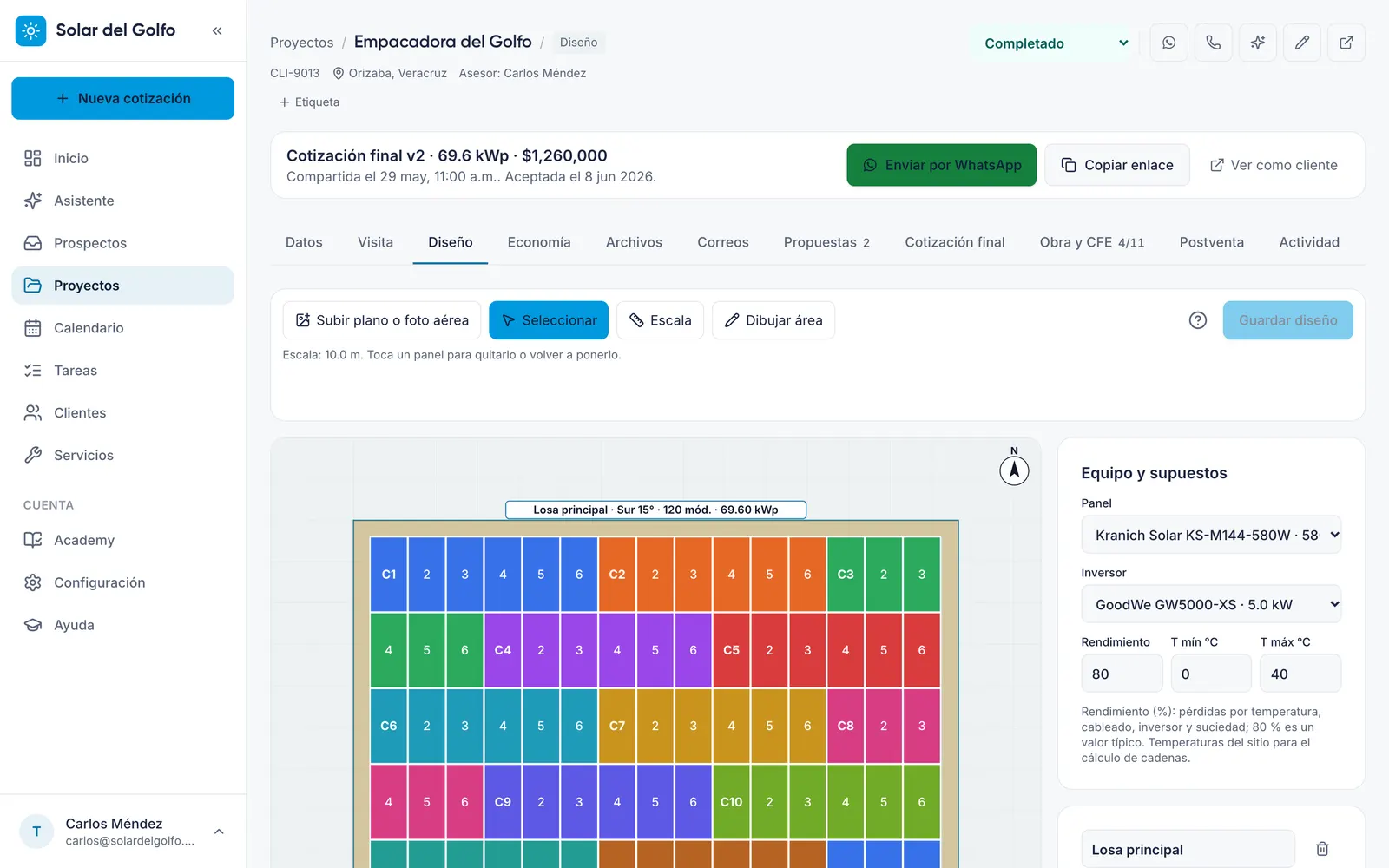Open project in new window icon
The image size is (1389, 868).
tap(1346, 43)
